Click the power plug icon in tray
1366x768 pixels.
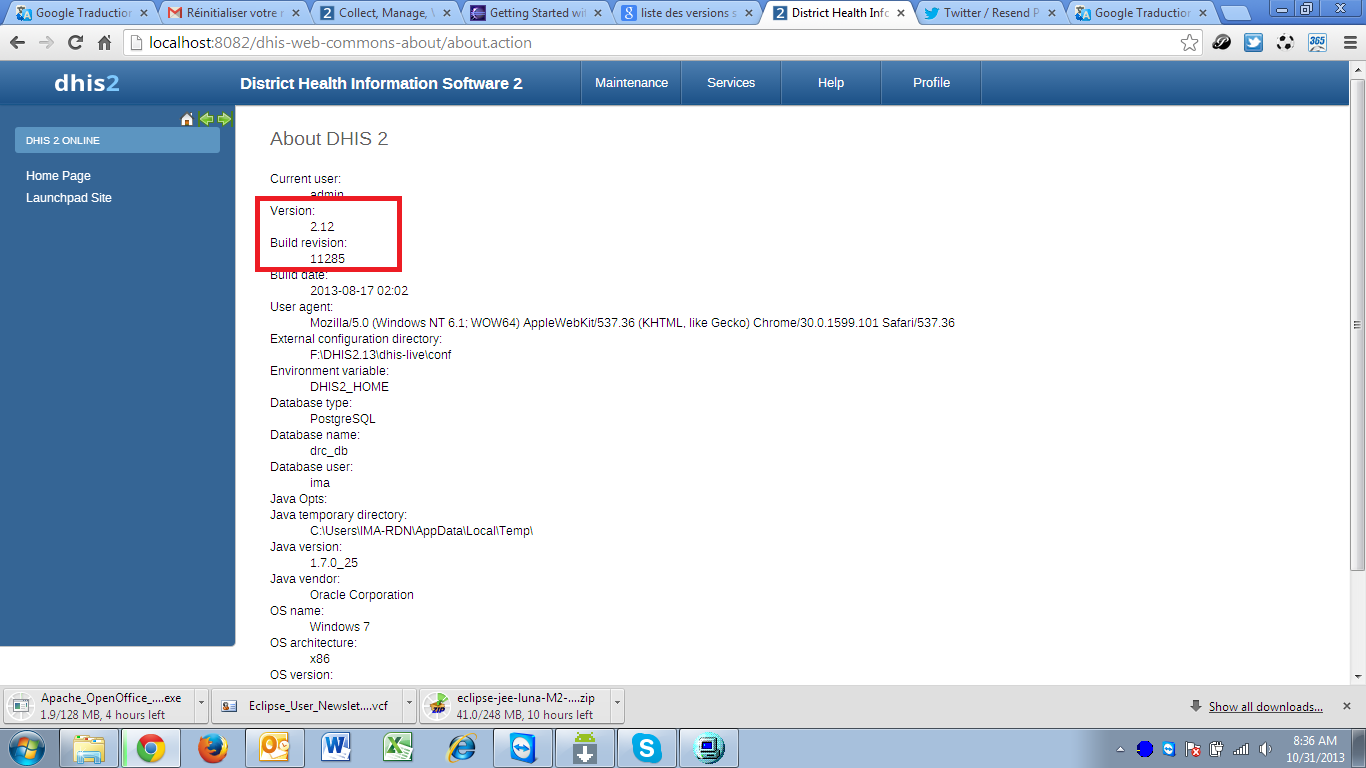tap(1217, 749)
